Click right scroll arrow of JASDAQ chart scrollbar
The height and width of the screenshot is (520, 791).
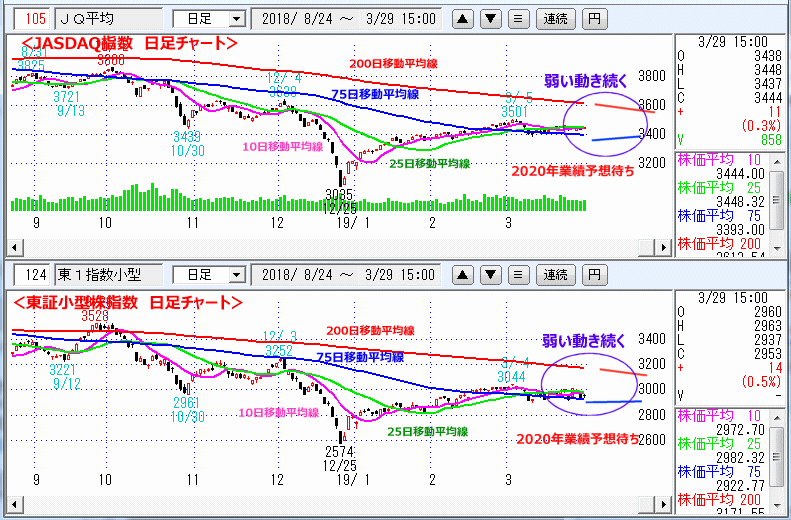point(663,248)
